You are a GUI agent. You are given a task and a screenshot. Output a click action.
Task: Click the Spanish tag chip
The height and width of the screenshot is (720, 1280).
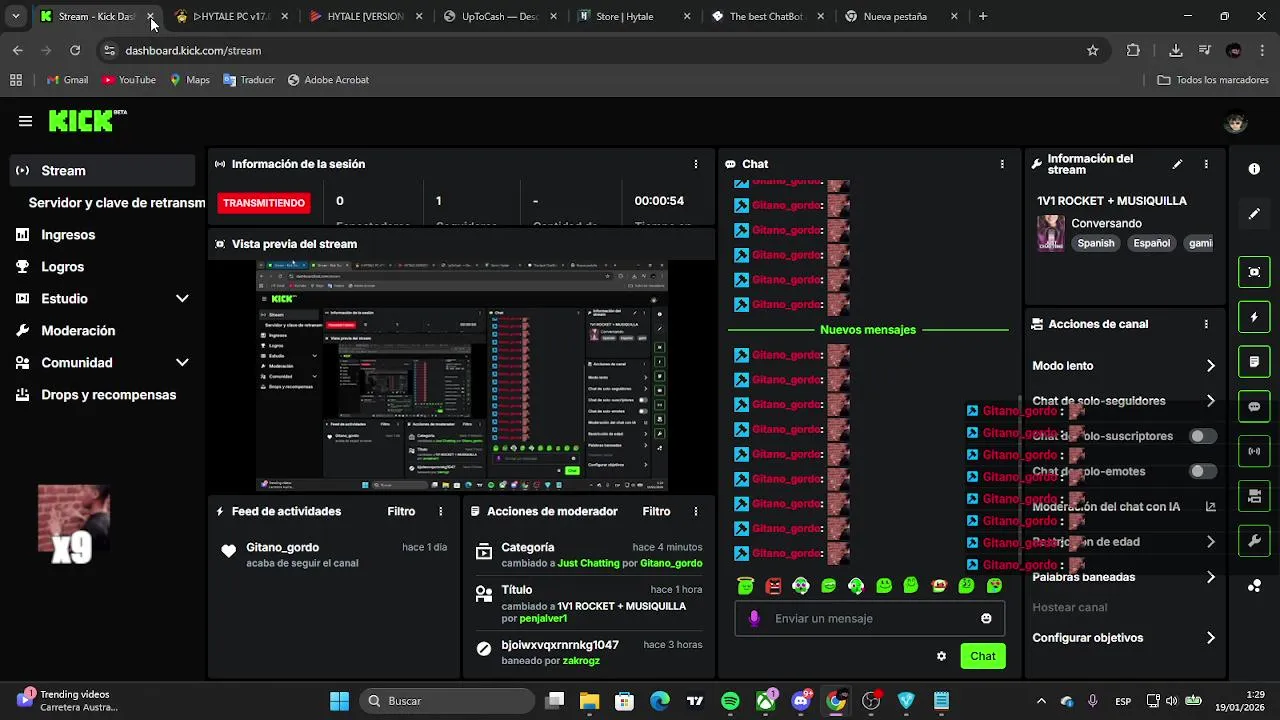pos(1095,243)
